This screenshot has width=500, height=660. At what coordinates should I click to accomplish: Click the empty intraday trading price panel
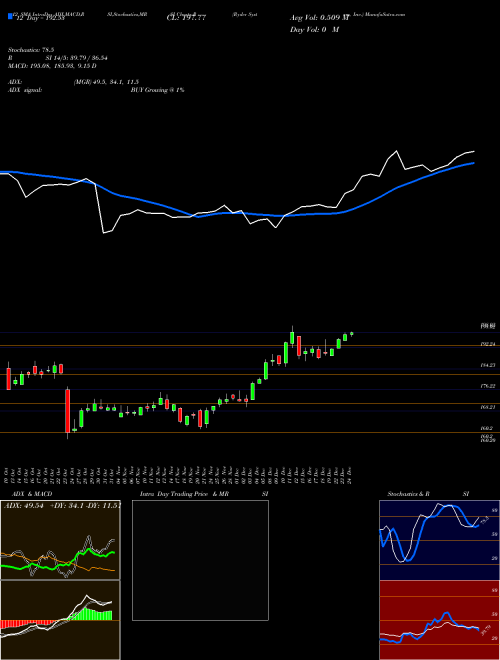[x=200, y=560]
